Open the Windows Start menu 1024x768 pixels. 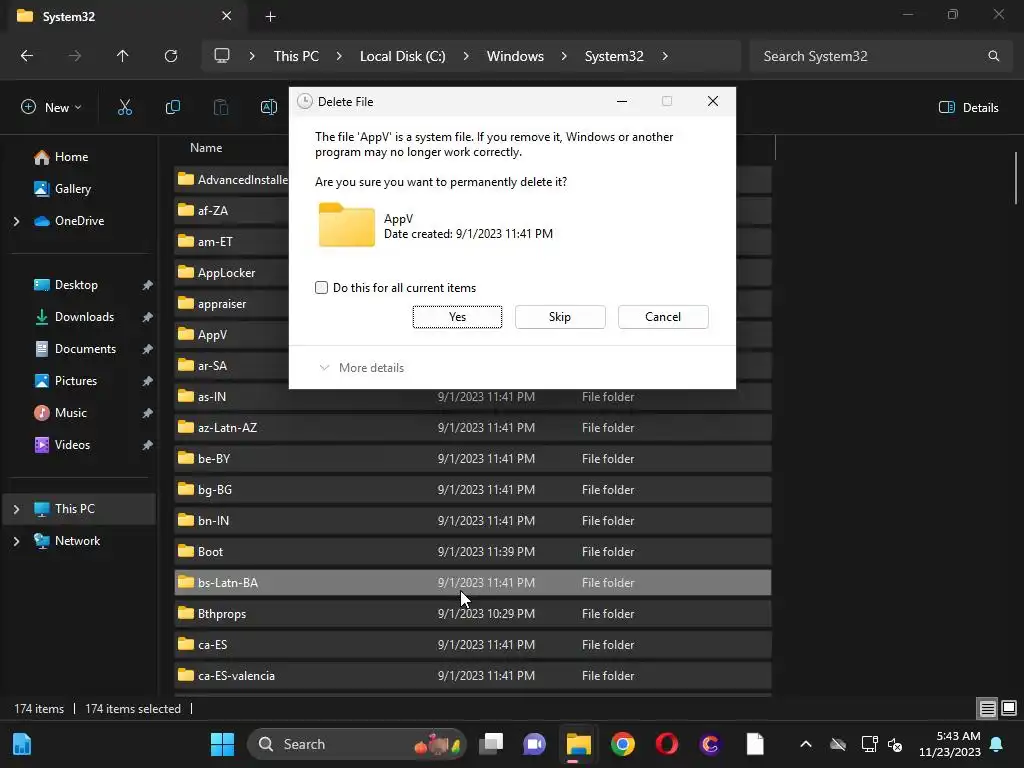click(222, 744)
